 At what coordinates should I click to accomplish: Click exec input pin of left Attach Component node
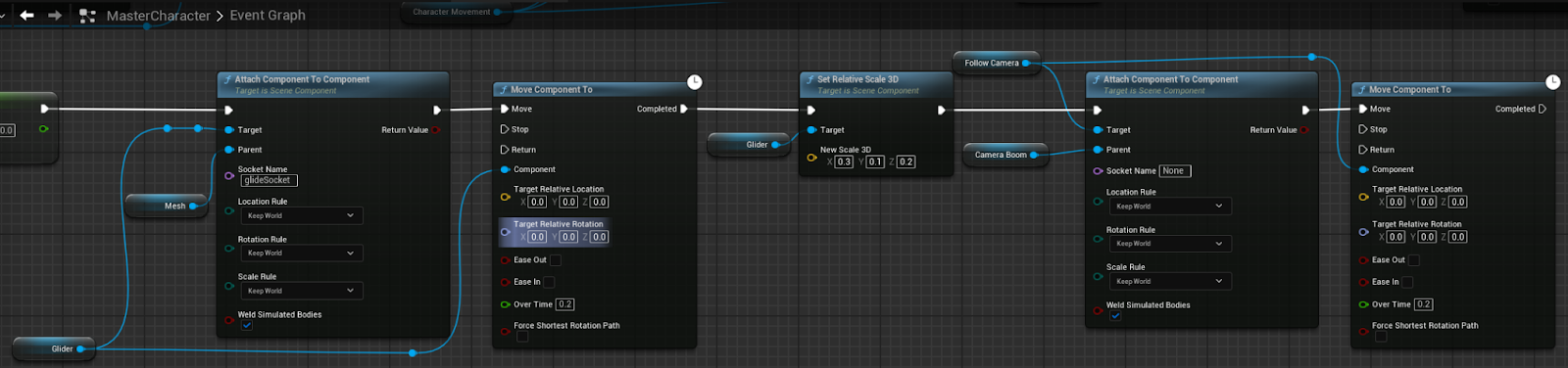[x=228, y=110]
